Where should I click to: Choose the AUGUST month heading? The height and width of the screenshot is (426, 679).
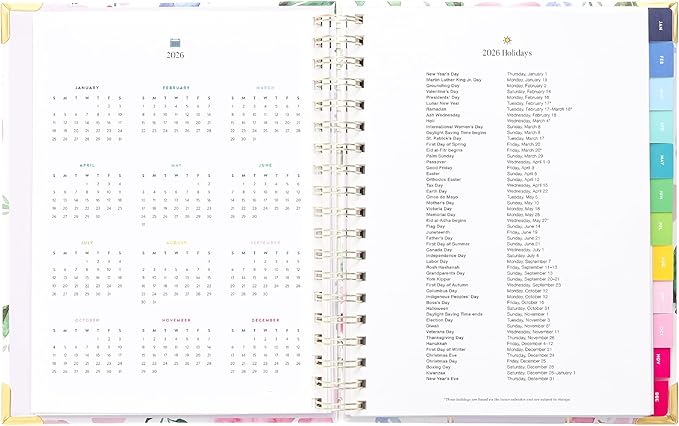176,243
